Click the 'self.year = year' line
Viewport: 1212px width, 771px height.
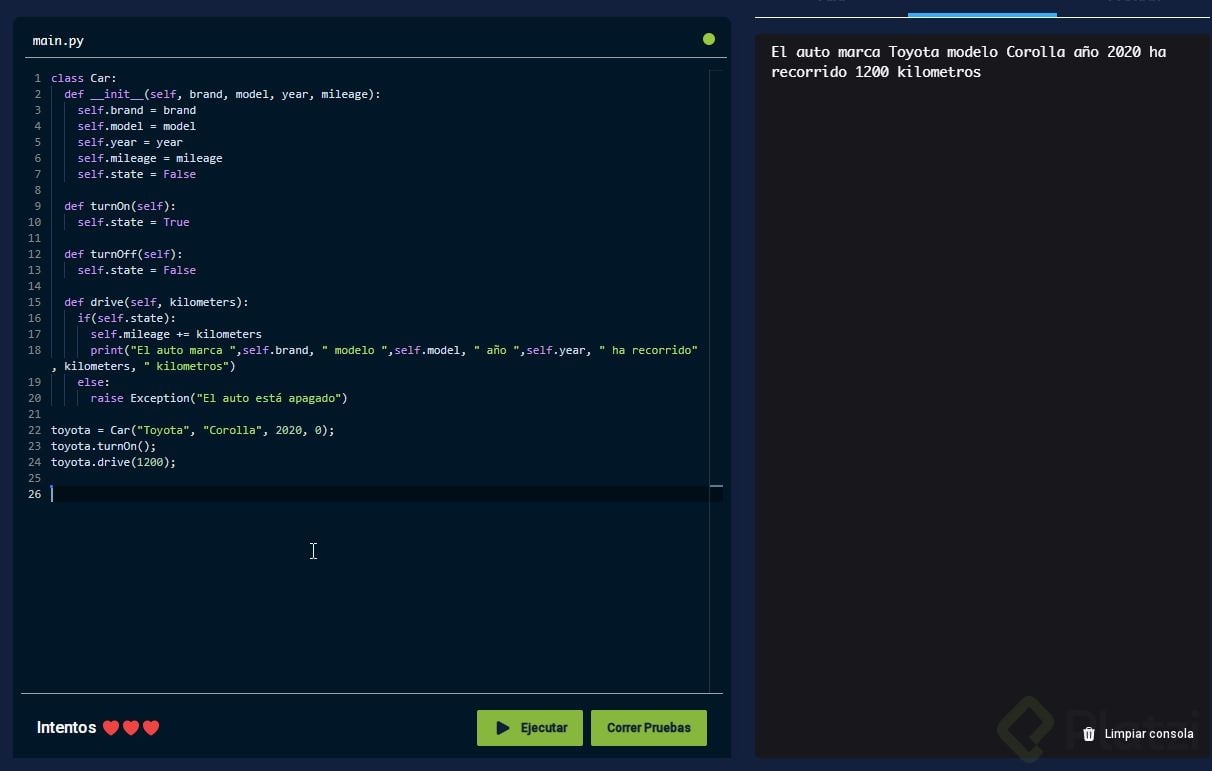[x=130, y=142]
